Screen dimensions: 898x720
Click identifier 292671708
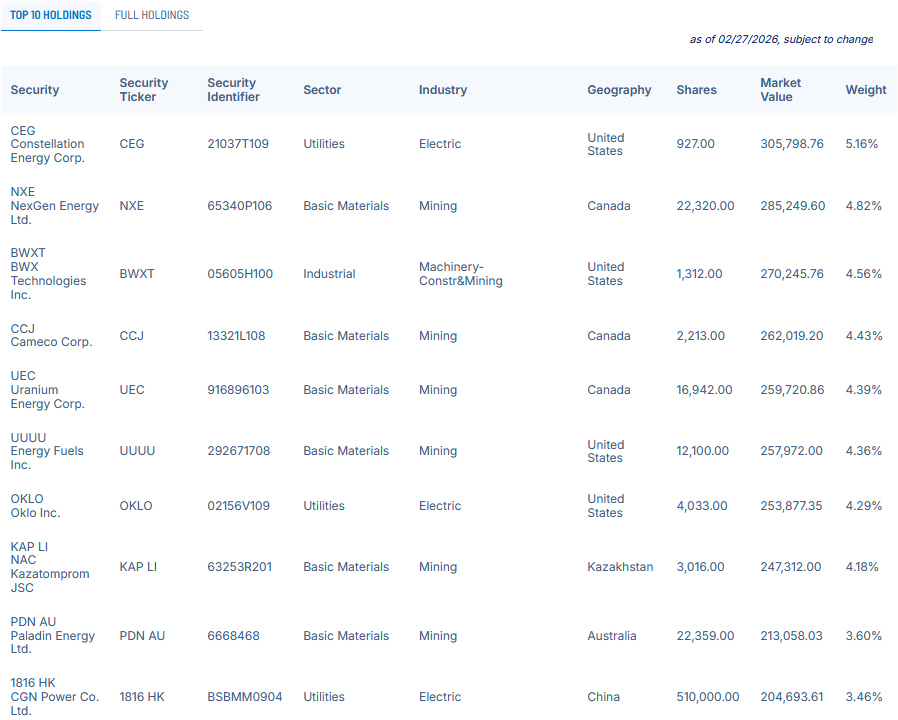(238, 451)
